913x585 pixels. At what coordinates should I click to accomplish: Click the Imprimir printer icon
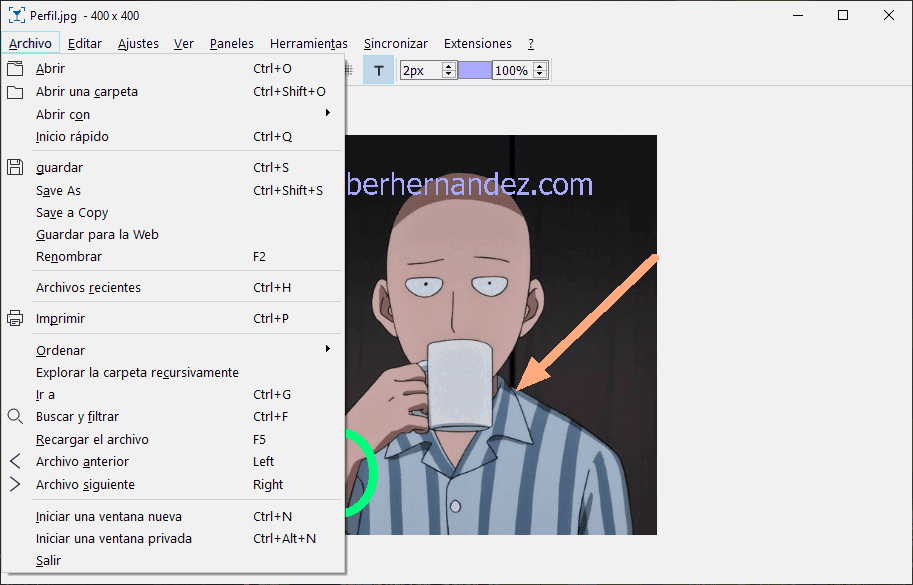15,318
